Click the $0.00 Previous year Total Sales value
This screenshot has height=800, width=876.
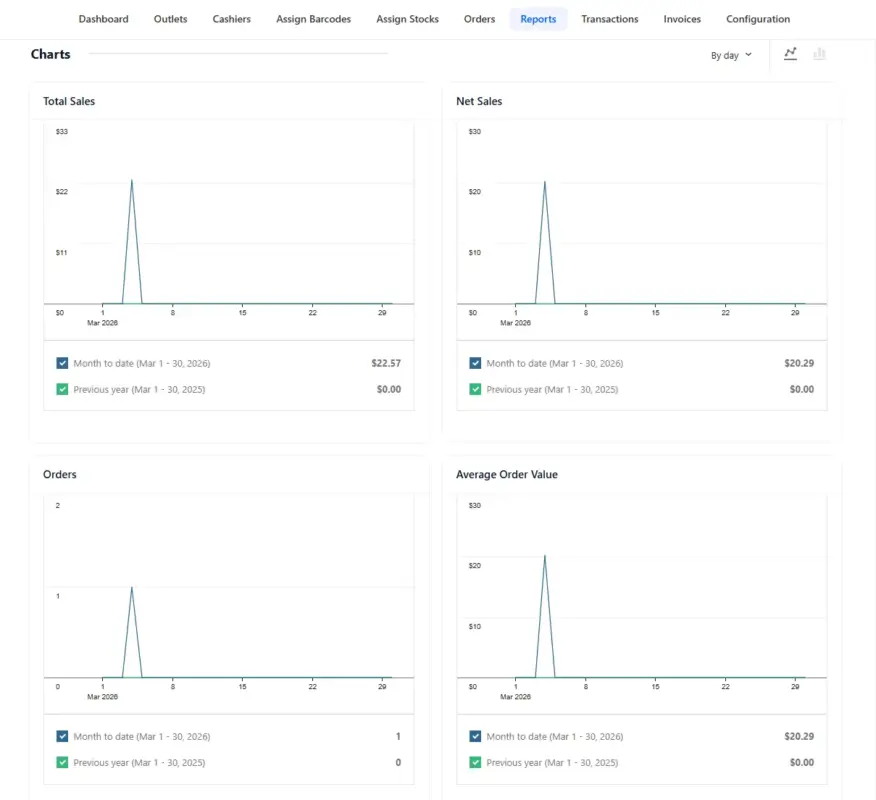(389, 389)
